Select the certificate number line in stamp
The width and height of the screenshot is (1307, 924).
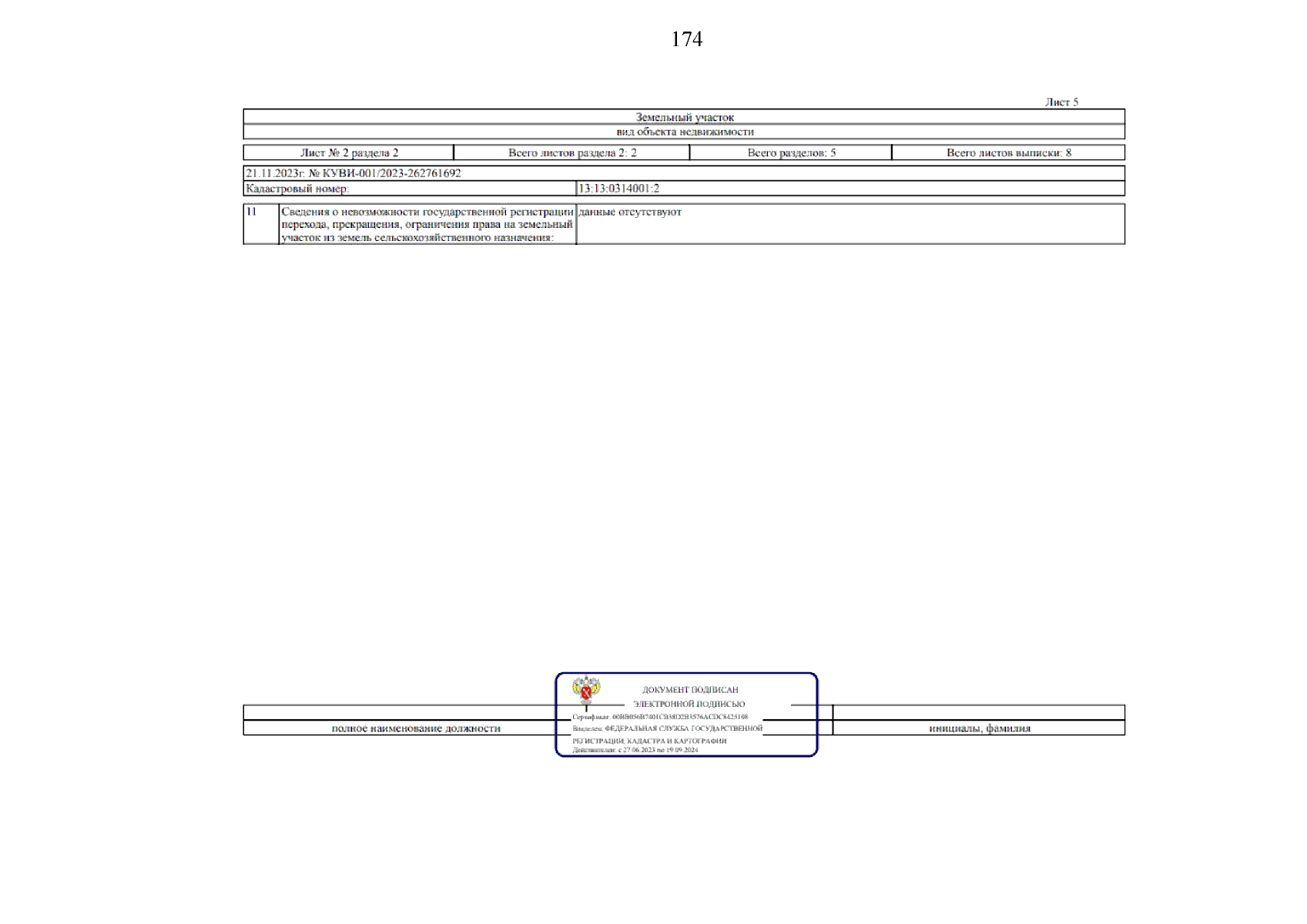point(660,717)
